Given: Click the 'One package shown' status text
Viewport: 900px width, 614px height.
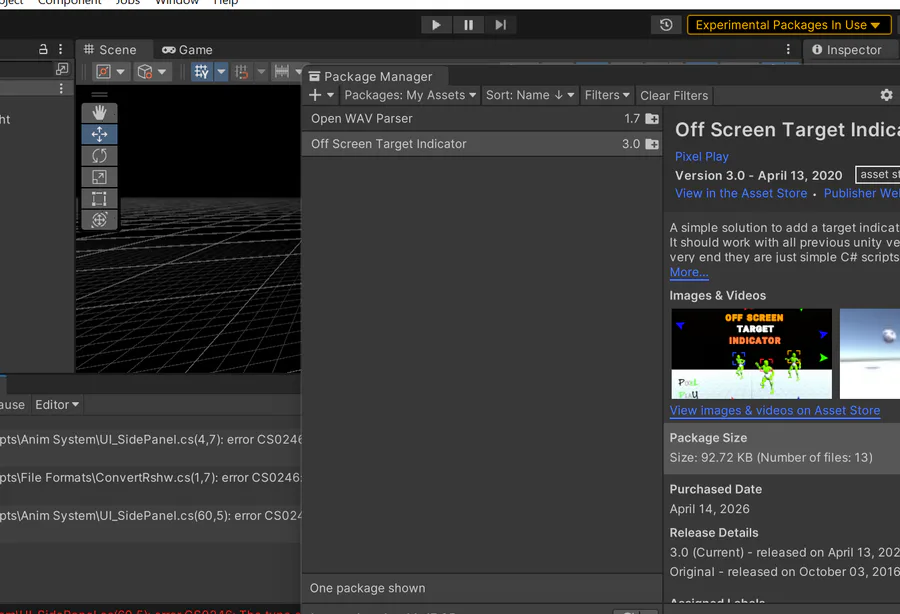Looking at the screenshot, I should 367,588.
